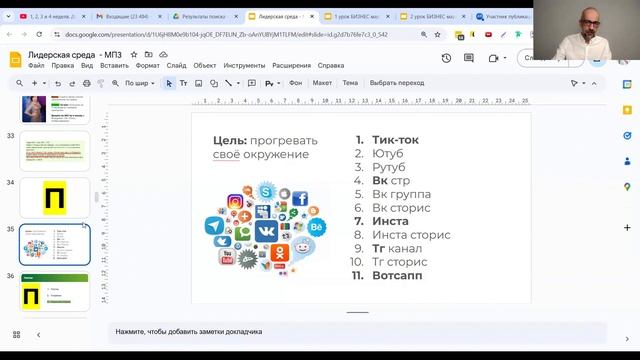Open the Вставить menu
The width and height of the screenshot is (640, 360).
114,66
